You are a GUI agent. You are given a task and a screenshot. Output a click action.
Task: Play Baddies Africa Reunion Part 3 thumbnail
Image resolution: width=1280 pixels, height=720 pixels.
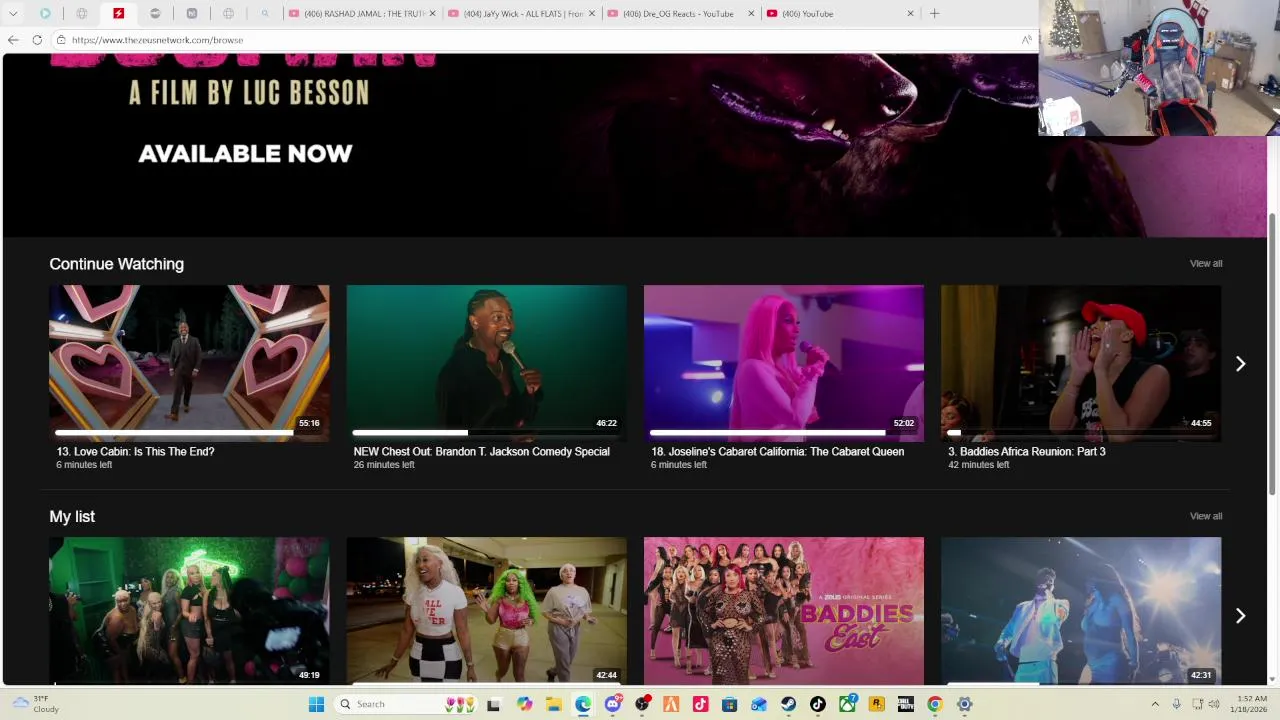[1081, 362]
